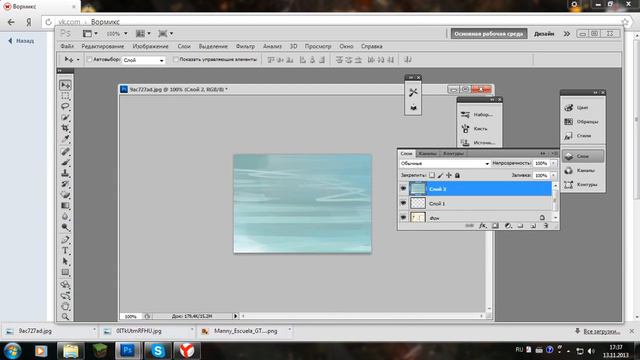The image size is (640, 360).
Task: Select the Spot Healing Brush tool
Action: [x=65, y=151]
